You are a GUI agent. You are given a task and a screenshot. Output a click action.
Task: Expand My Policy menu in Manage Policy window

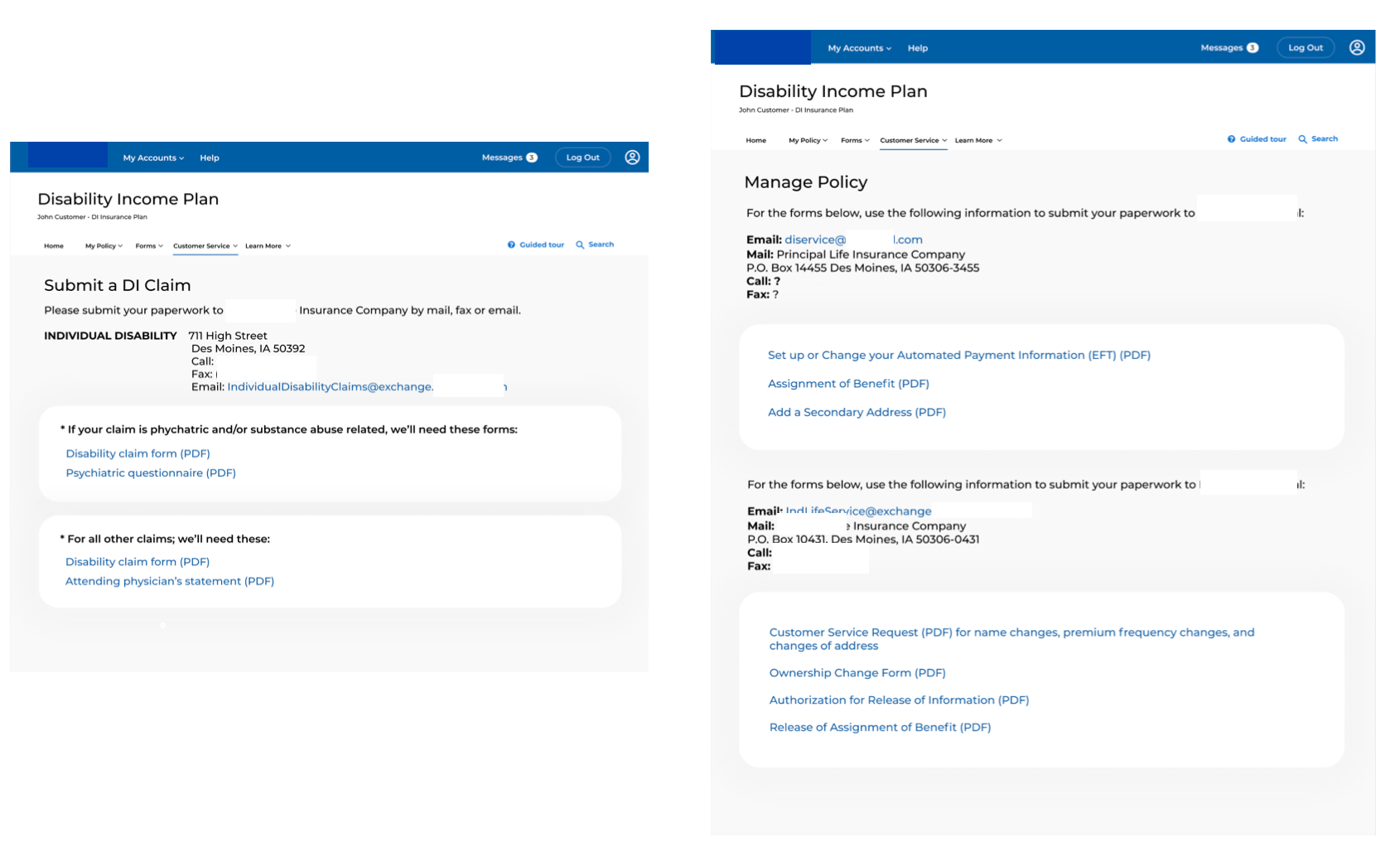(808, 141)
